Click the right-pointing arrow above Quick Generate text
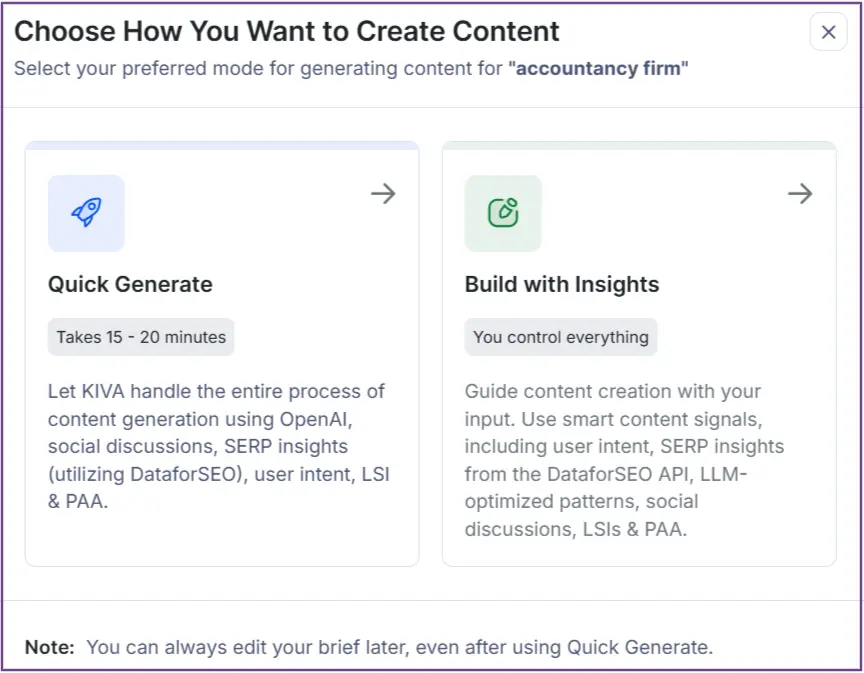 click(x=383, y=194)
